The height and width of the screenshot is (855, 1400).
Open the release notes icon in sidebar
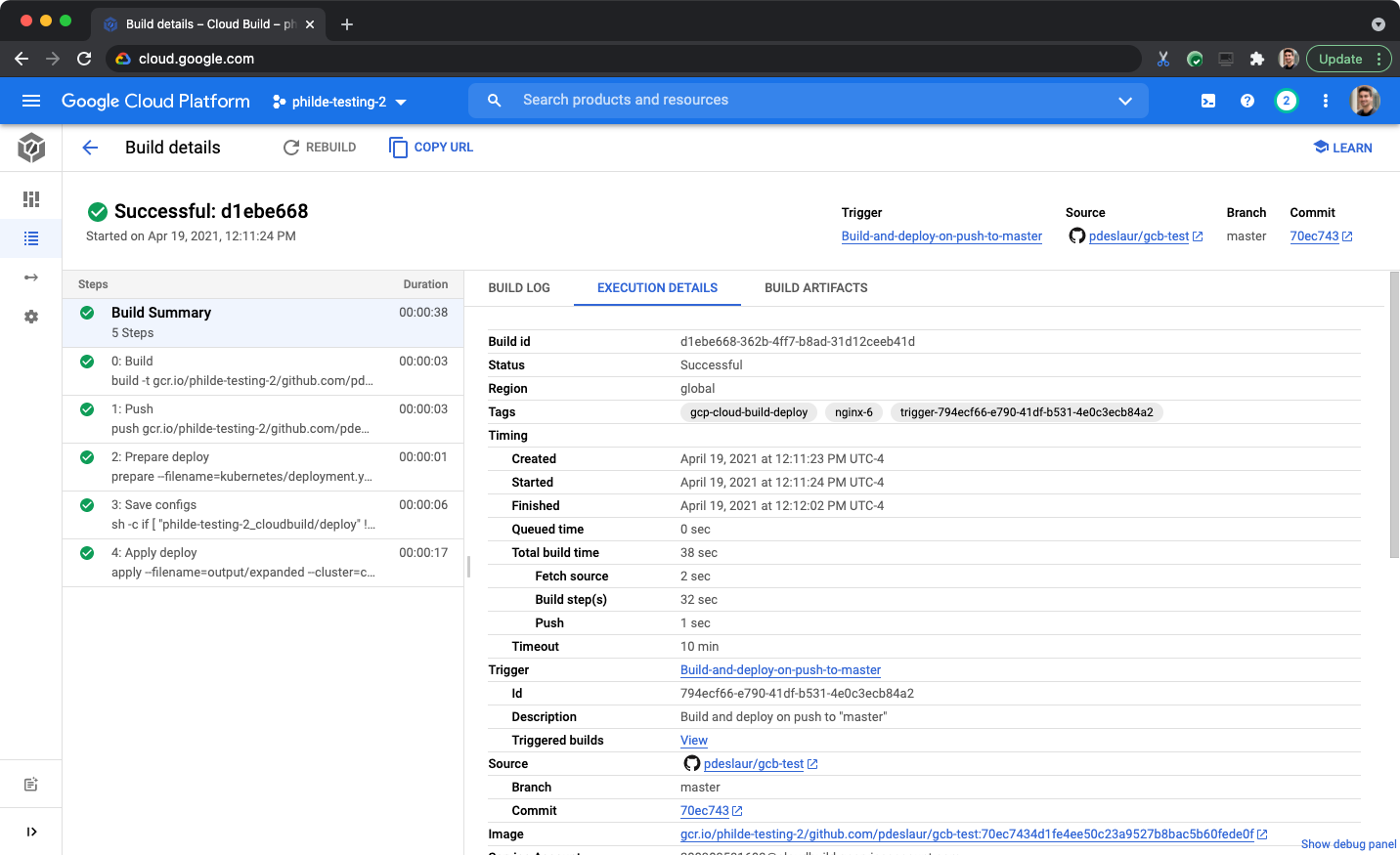(31, 785)
